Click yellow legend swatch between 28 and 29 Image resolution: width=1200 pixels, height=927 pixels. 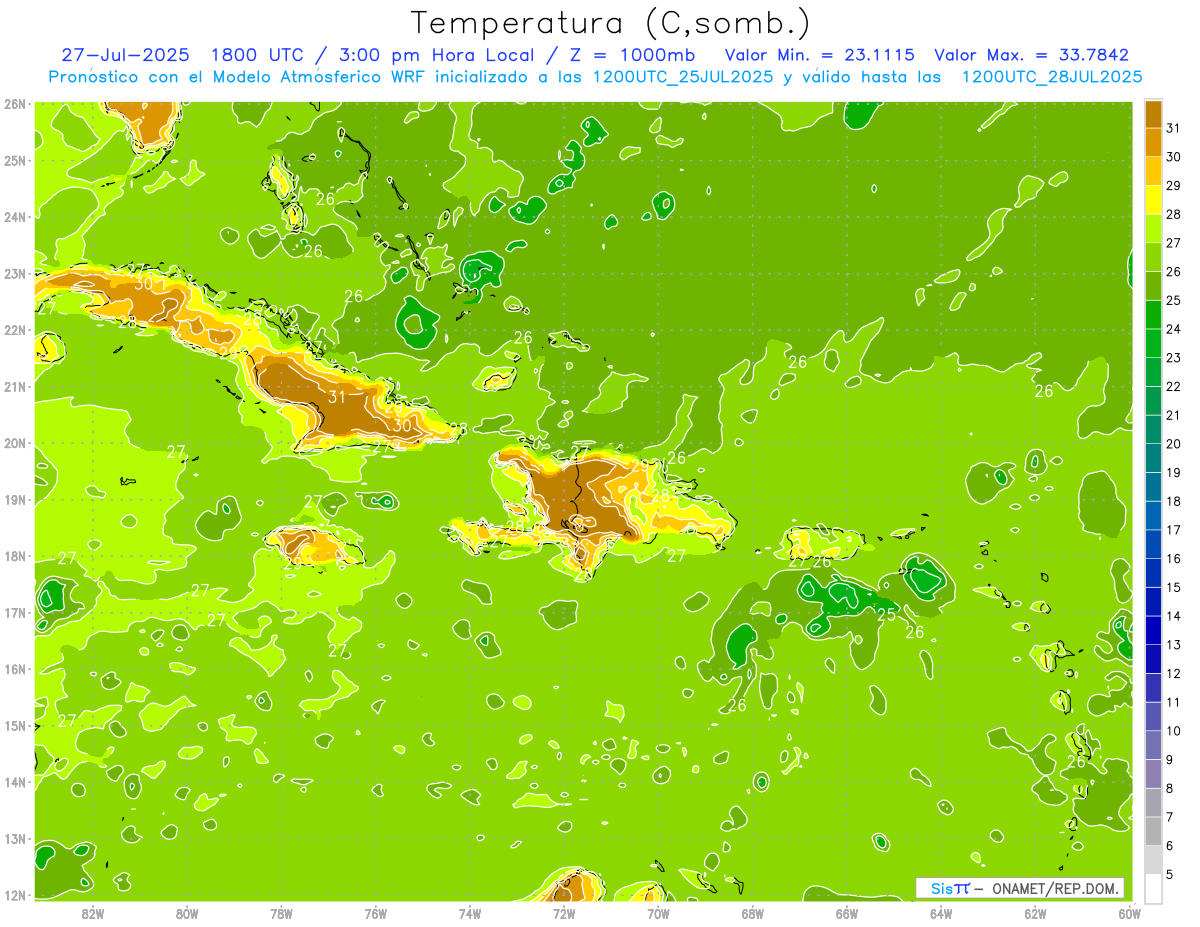[1153, 200]
